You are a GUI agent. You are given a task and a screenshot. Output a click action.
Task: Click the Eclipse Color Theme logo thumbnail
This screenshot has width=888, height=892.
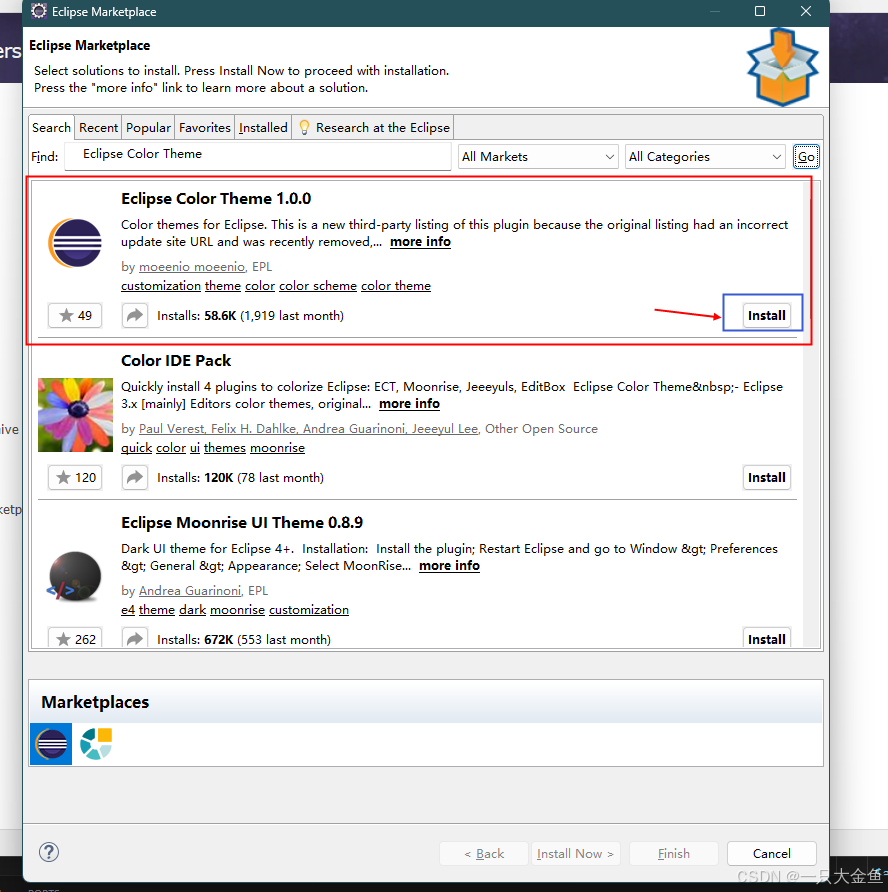pyautogui.click(x=75, y=243)
